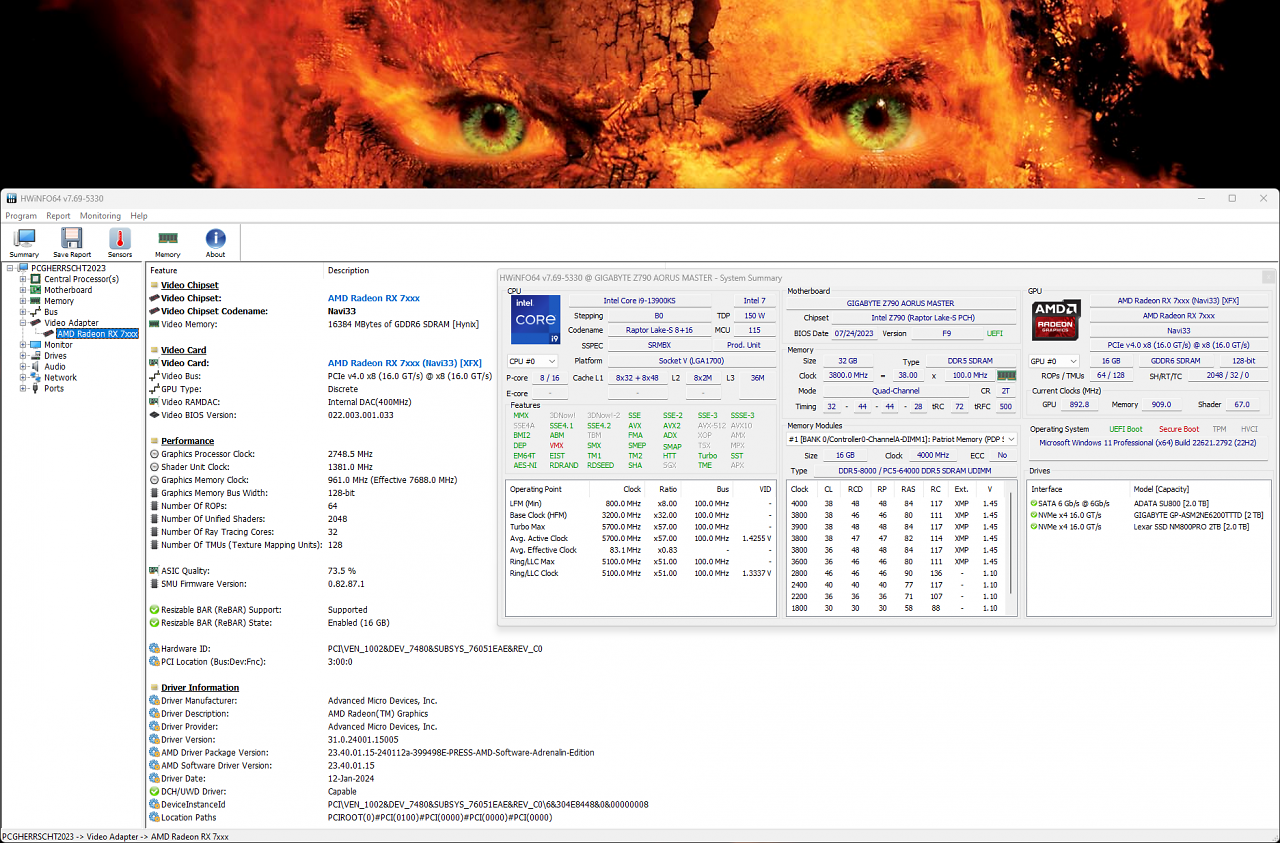Expand the Monitor tree node
The image size is (1280, 843).
click(23, 345)
